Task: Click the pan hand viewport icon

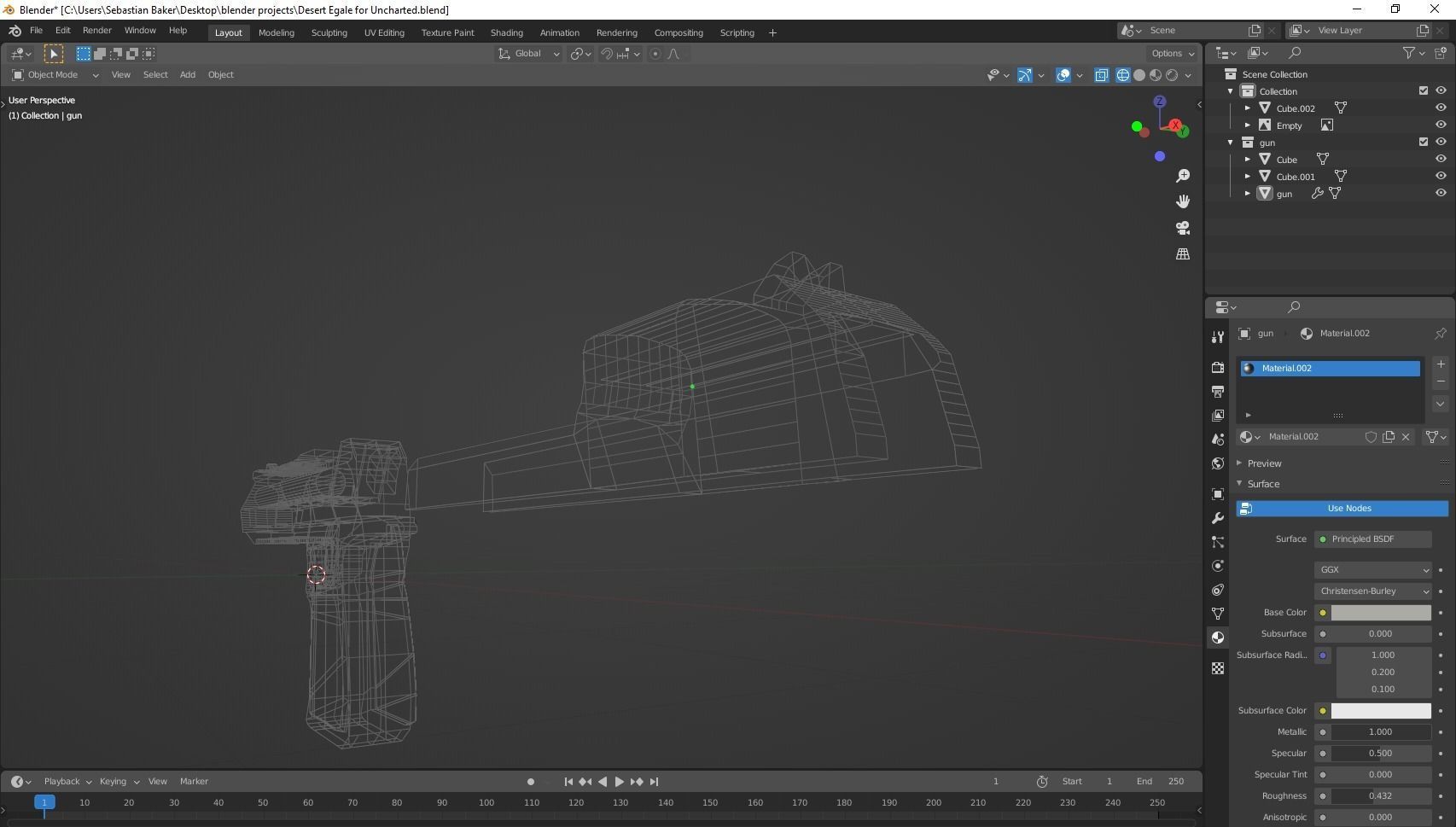Action: point(1183,201)
